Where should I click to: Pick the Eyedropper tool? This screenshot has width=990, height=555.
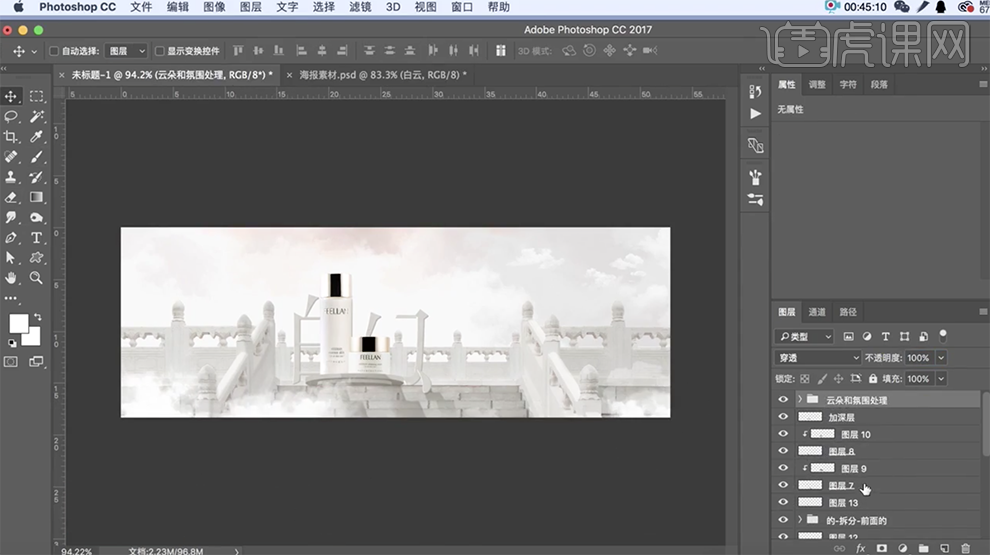point(36,136)
